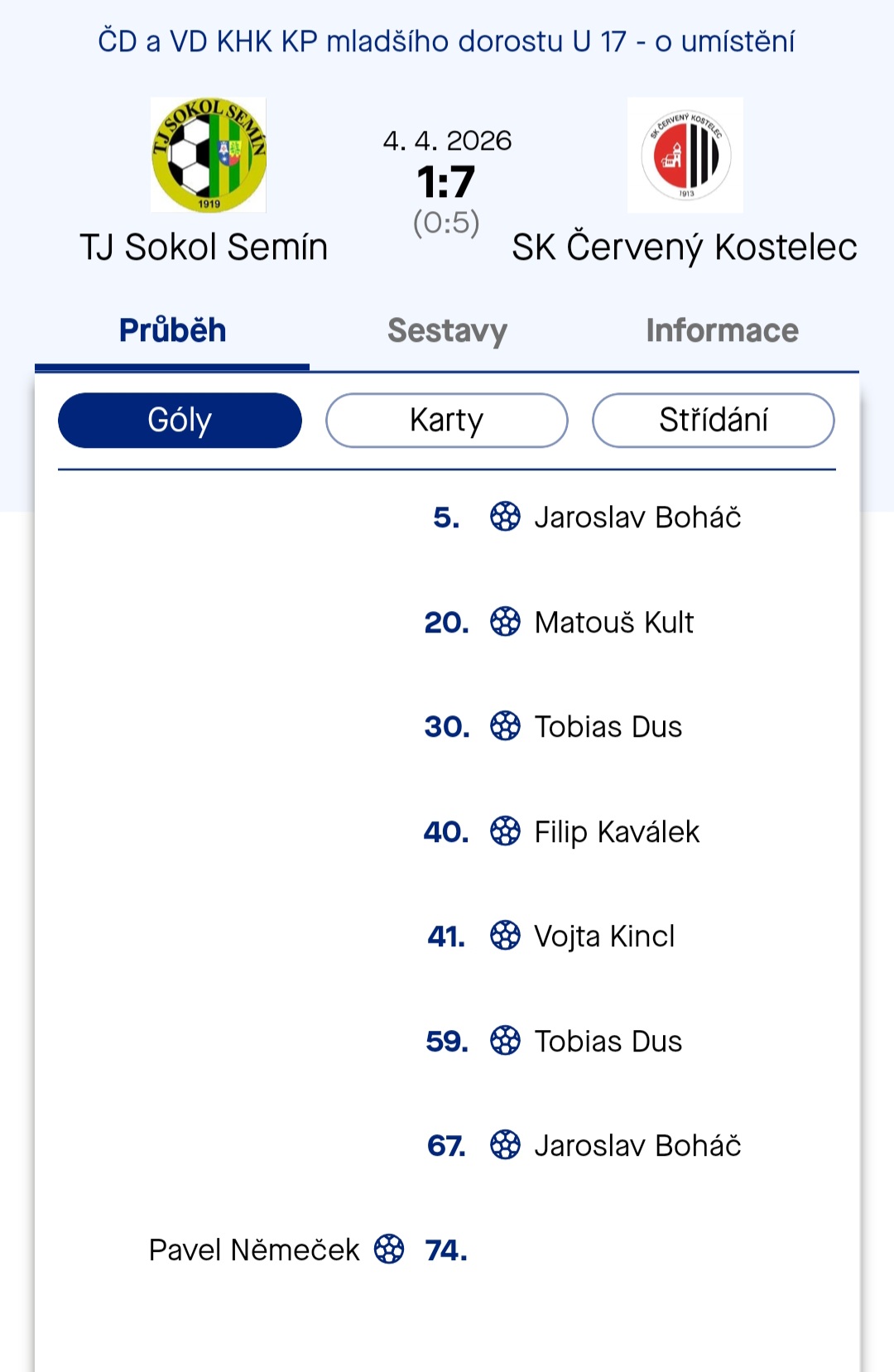This screenshot has width=894, height=1372.
Task: Click the halftime score (0:5)
Action: click(447, 221)
